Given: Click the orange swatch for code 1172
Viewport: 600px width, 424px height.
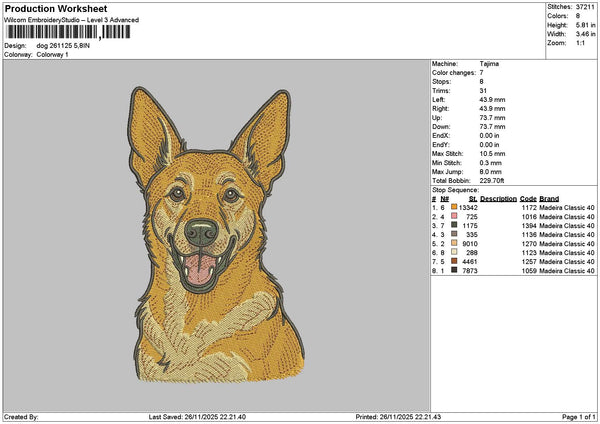Looking at the screenshot, I should 454,207.
